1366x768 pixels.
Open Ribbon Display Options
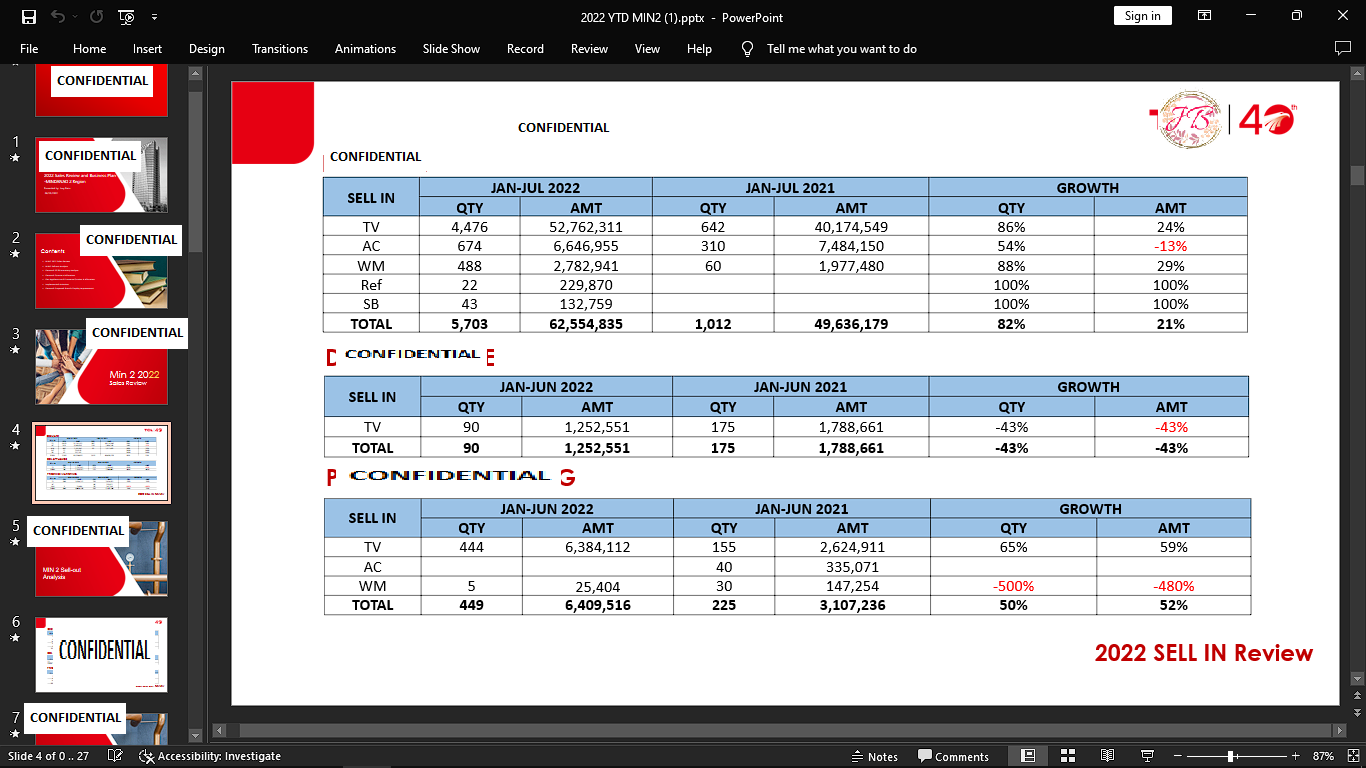pyautogui.click(x=1204, y=16)
